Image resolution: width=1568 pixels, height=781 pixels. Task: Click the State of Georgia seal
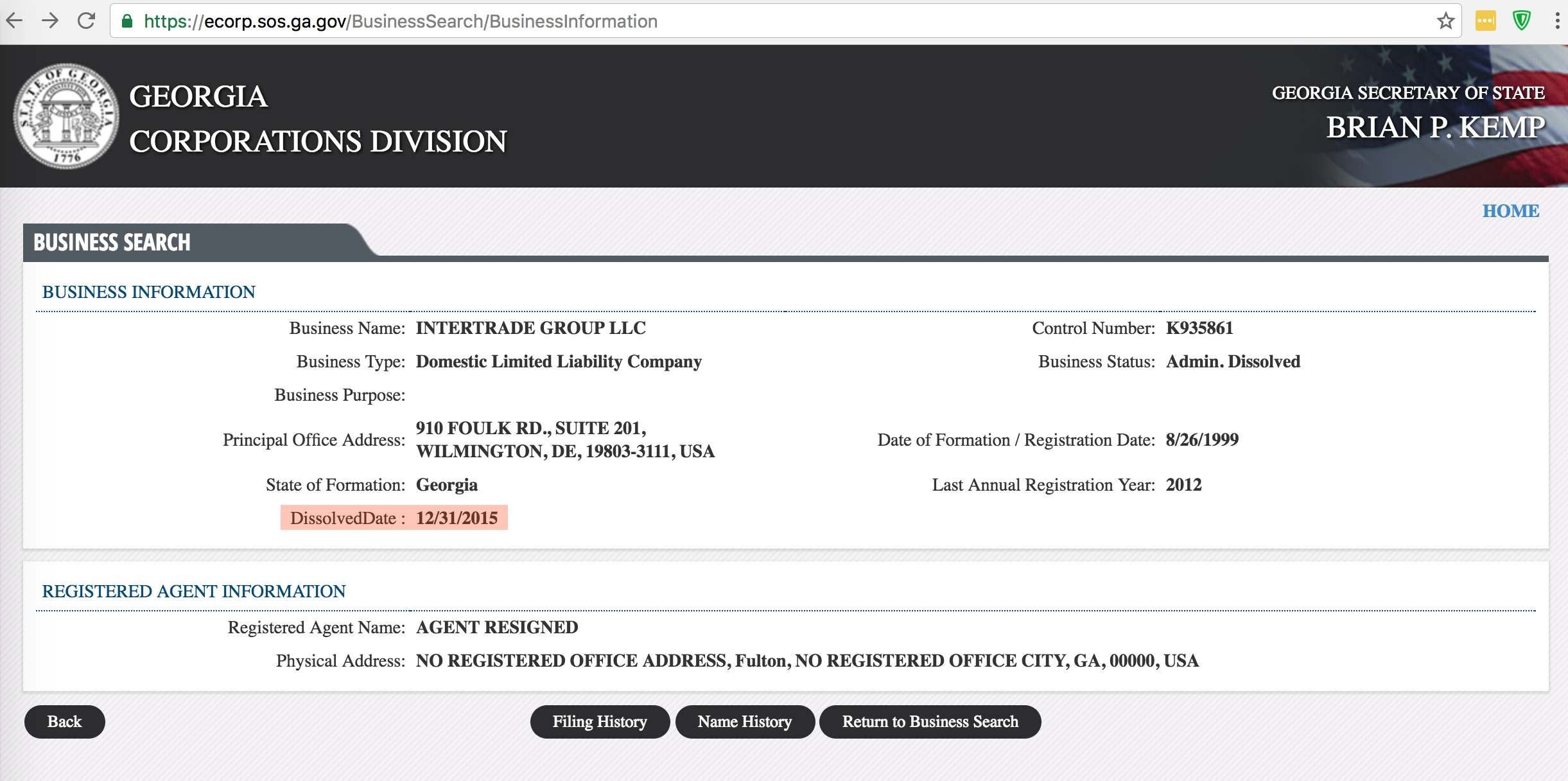click(66, 116)
